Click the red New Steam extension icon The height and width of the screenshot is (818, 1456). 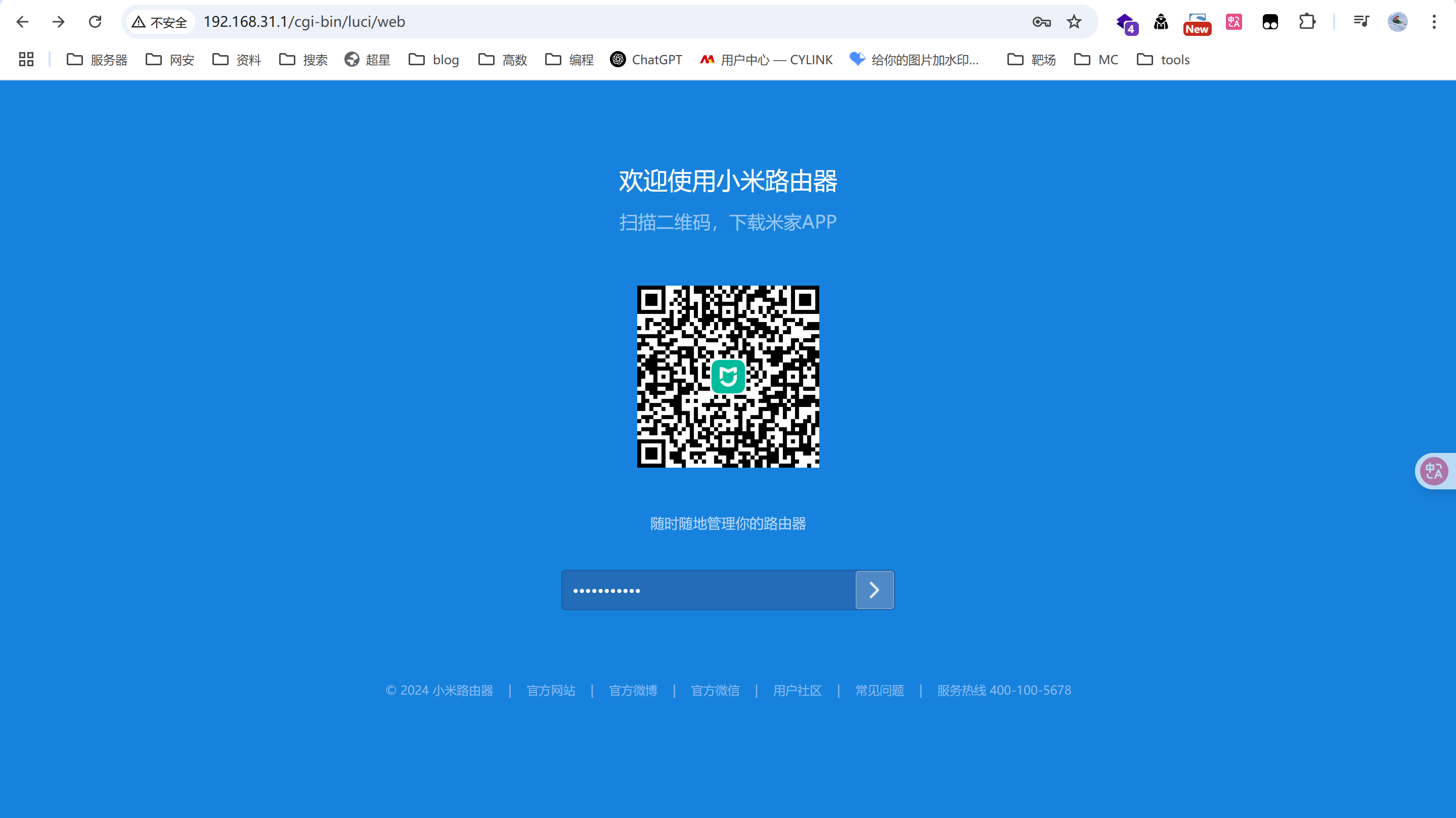1197,24
